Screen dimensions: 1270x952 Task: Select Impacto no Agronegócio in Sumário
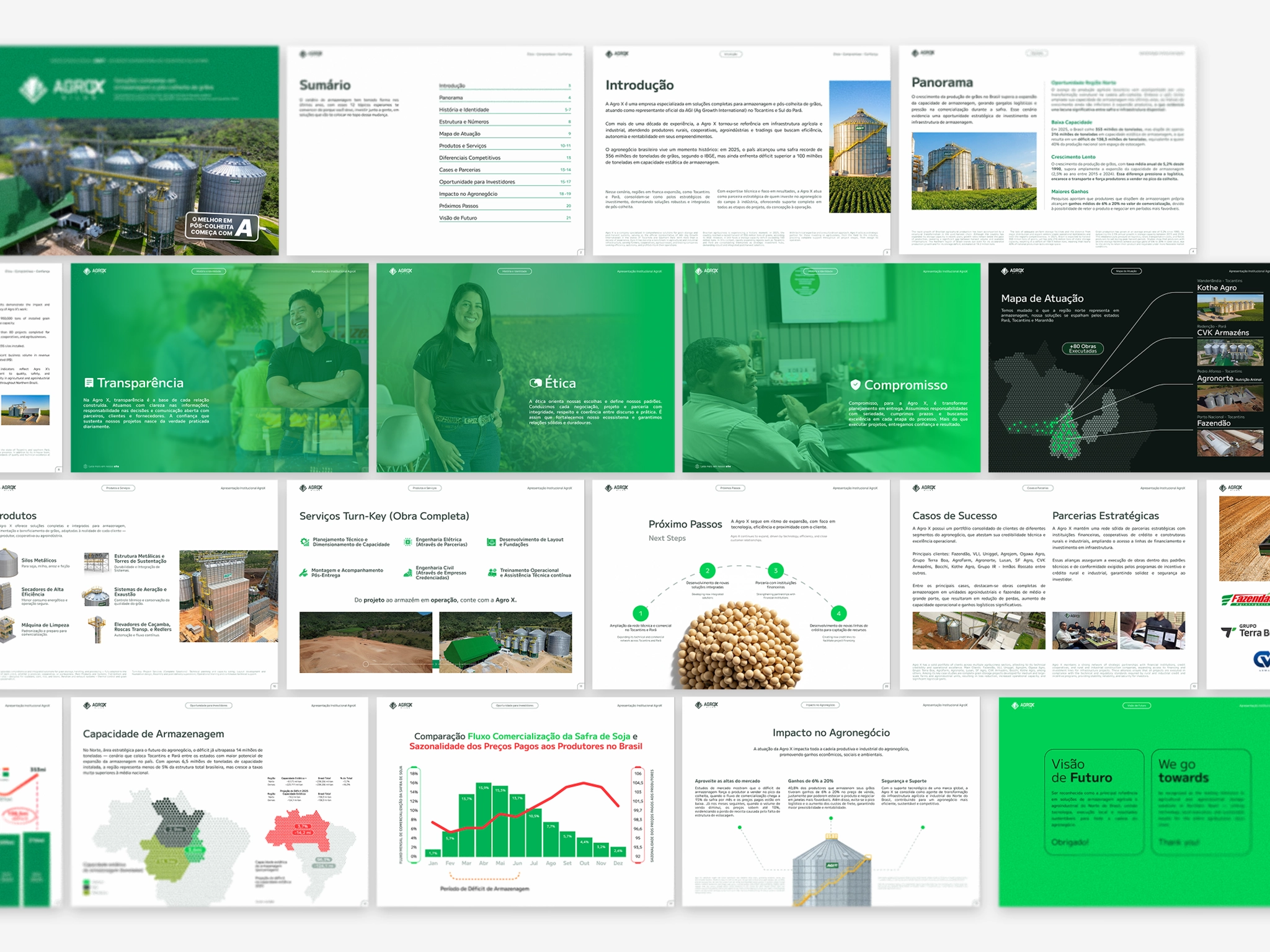[505, 193]
